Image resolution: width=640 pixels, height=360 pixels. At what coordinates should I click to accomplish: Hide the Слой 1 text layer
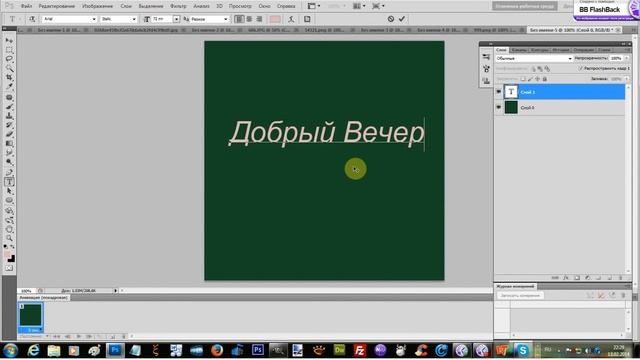(x=498, y=92)
